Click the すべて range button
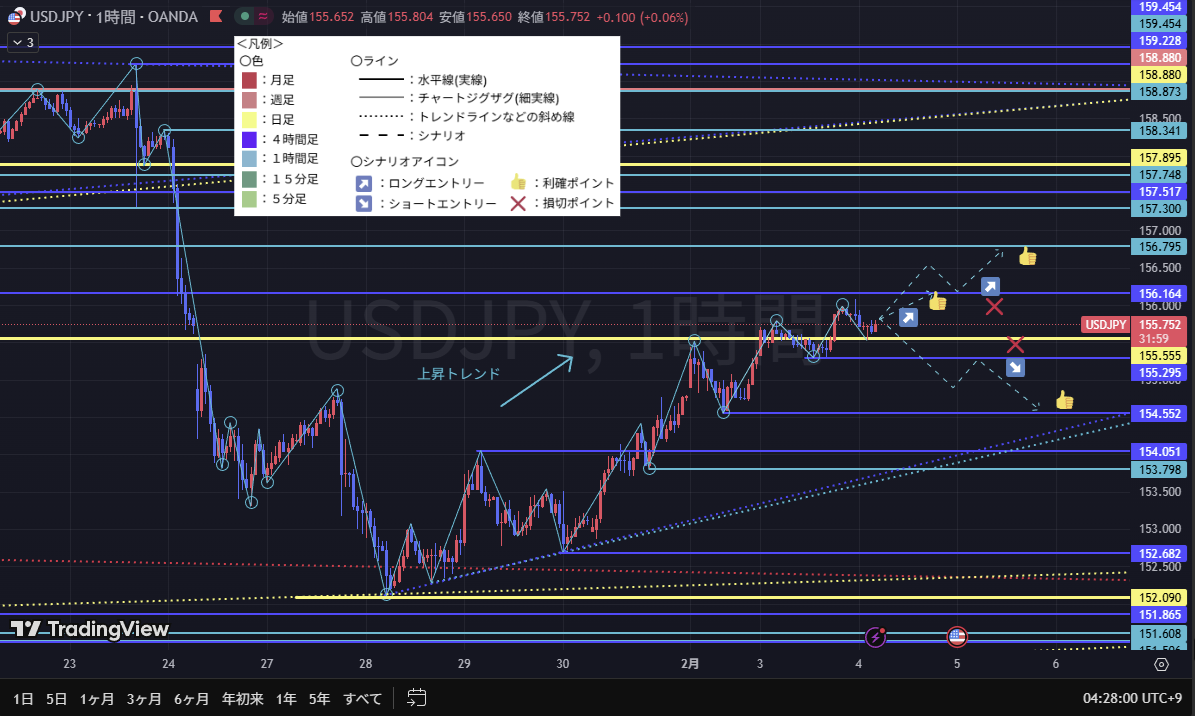The width and height of the screenshot is (1195, 716). [x=362, y=698]
